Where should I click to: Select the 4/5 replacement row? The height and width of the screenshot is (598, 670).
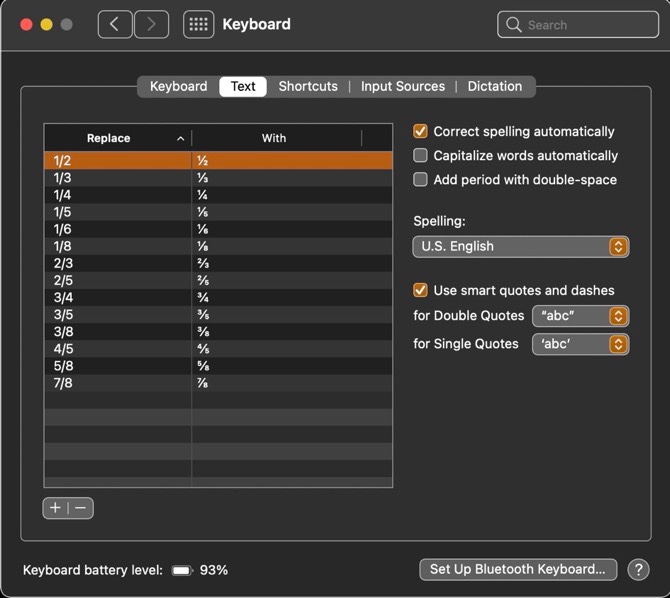218,349
